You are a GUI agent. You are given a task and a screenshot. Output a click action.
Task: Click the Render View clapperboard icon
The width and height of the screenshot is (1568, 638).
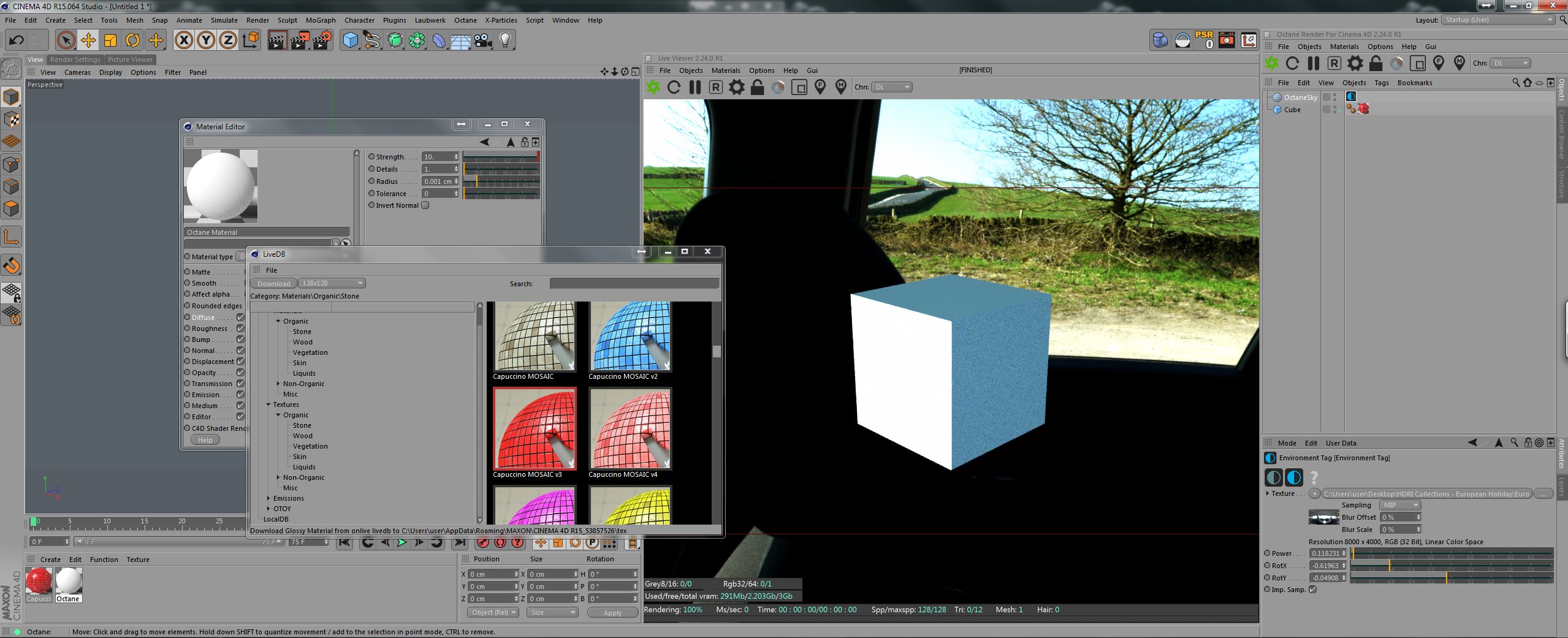coord(277,40)
